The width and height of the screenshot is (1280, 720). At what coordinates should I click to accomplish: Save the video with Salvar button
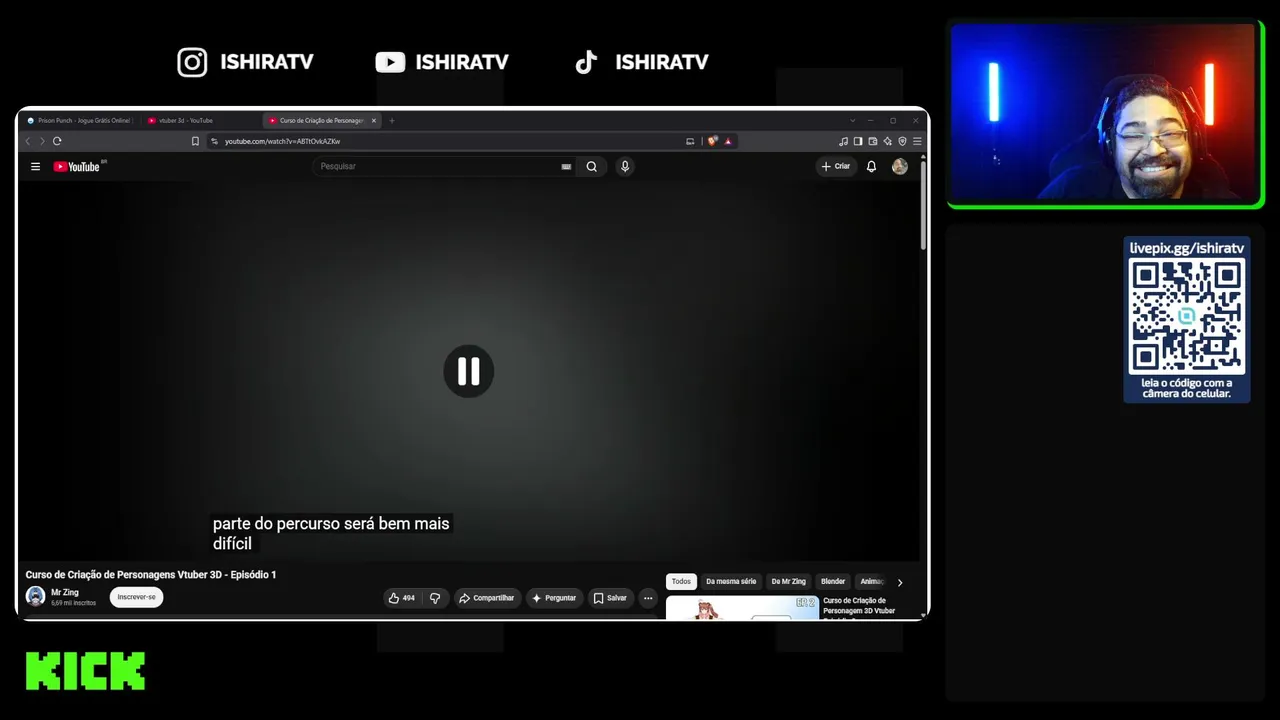pyautogui.click(x=611, y=598)
